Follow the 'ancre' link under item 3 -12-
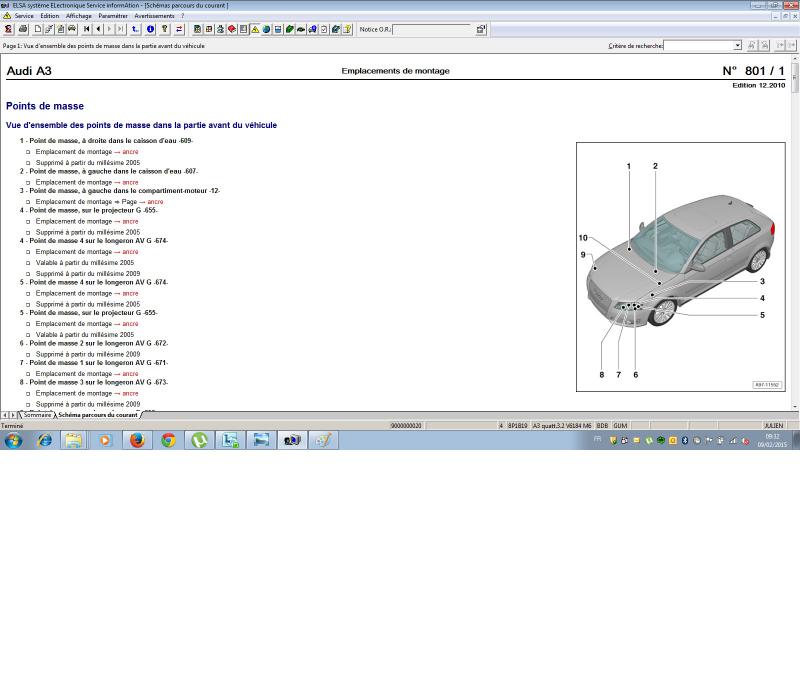This screenshot has width=800, height=688. (x=155, y=202)
